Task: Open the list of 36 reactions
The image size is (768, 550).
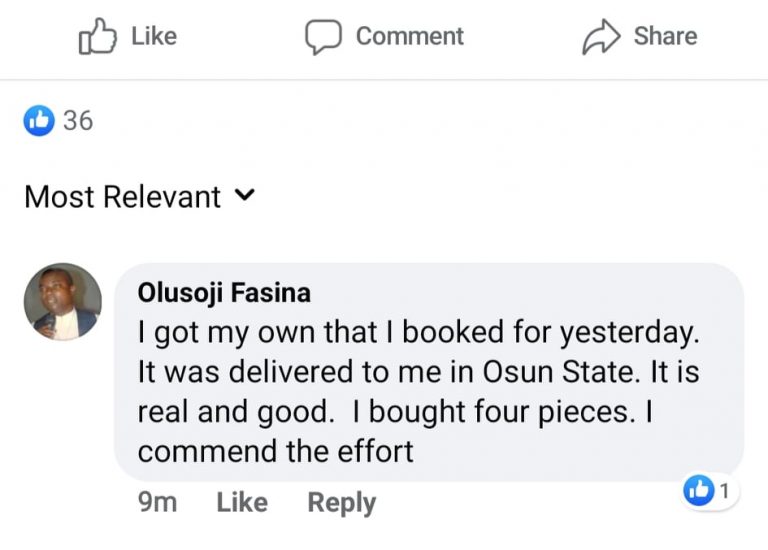Action: pos(77,121)
